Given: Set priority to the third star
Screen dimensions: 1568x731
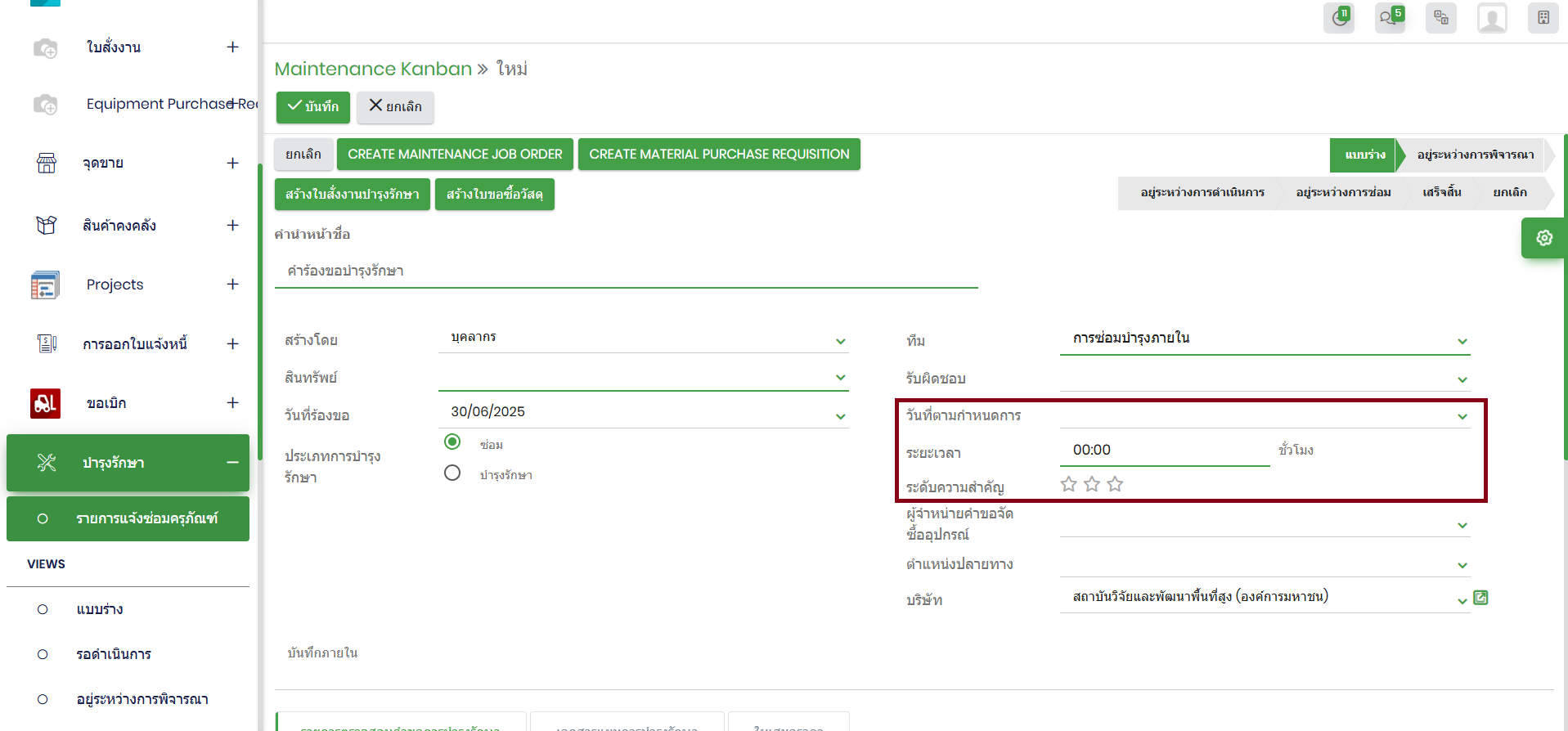Looking at the screenshot, I should point(1115,485).
